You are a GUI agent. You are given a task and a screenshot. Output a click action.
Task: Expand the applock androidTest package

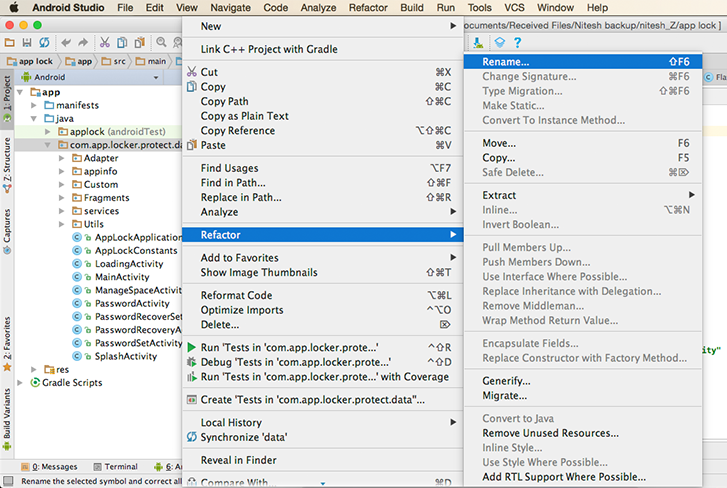(47, 132)
